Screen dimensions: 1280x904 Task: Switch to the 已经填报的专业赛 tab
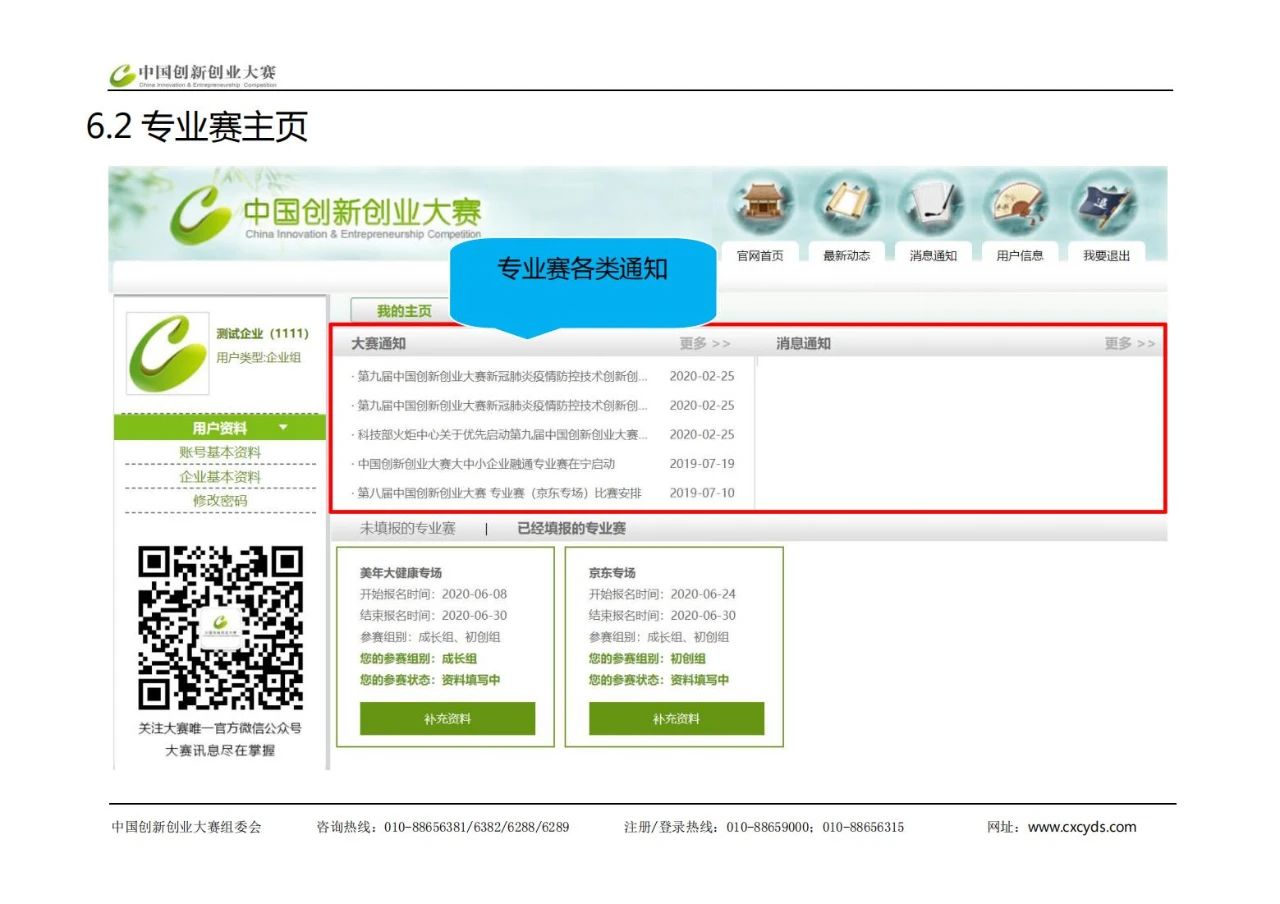click(x=571, y=529)
